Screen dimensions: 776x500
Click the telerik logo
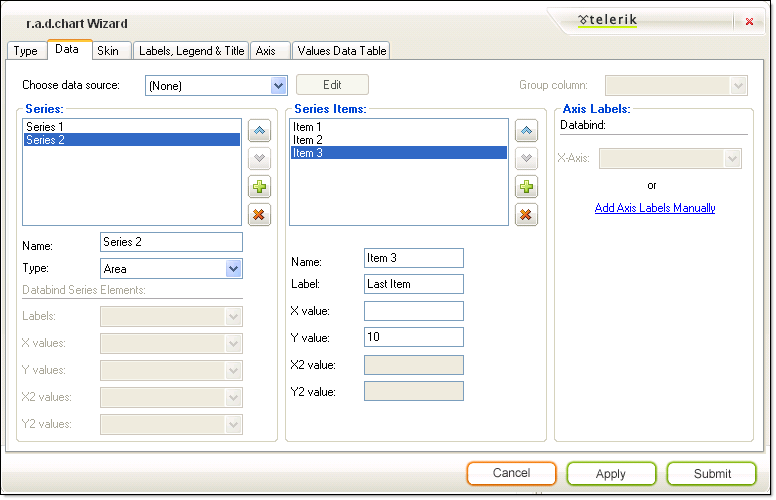[x=607, y=20]
